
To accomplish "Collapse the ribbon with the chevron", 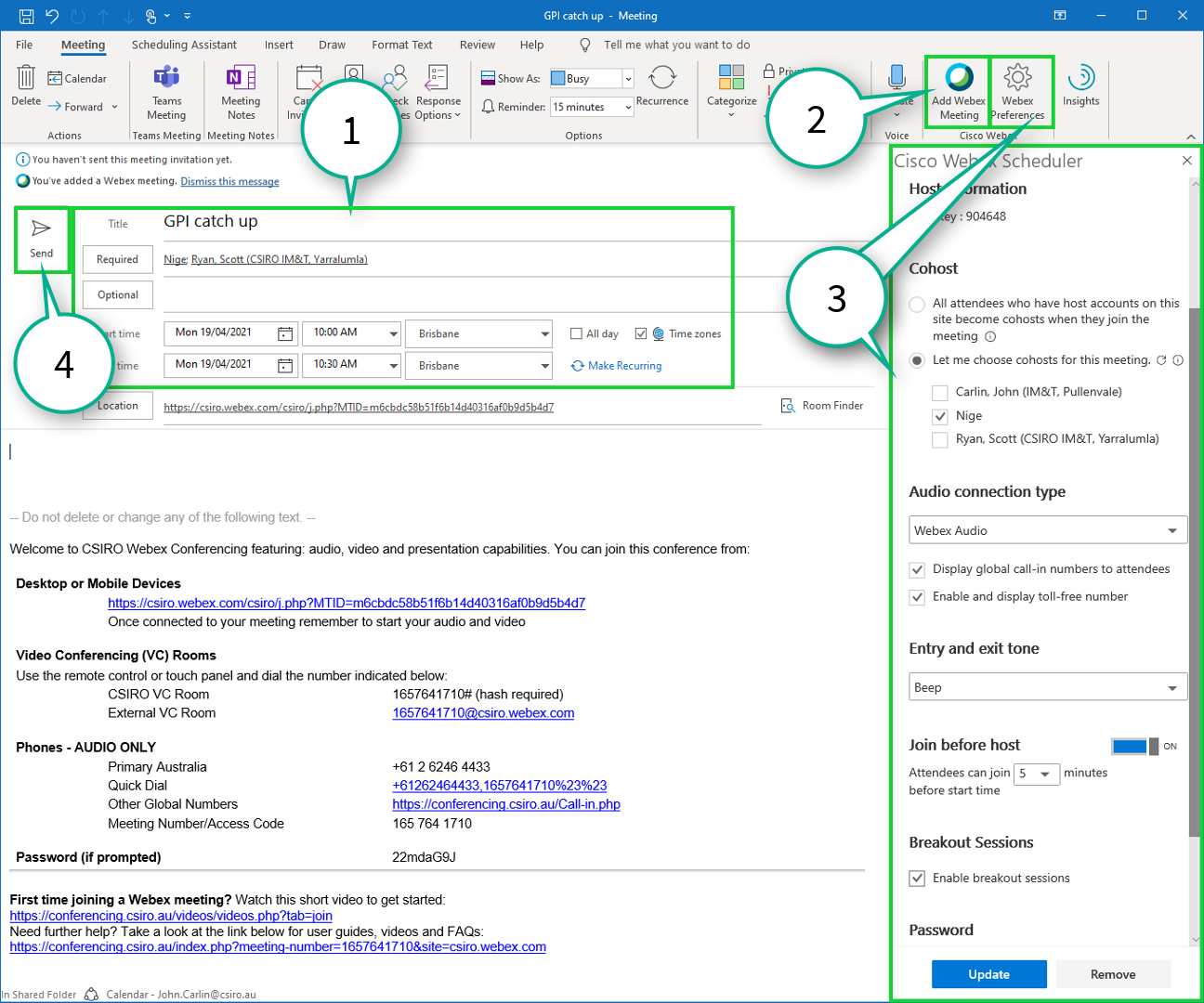I will coord(1191,137).
